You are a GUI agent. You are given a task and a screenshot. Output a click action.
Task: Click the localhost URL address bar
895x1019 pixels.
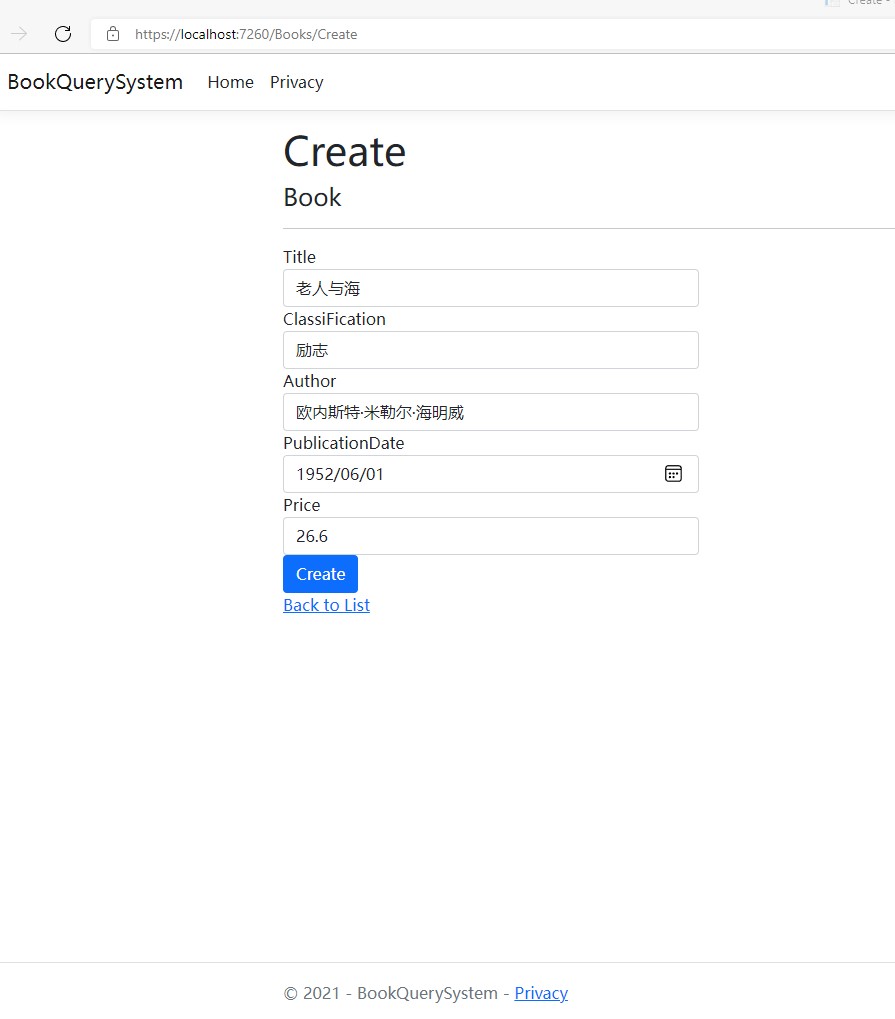492,34
